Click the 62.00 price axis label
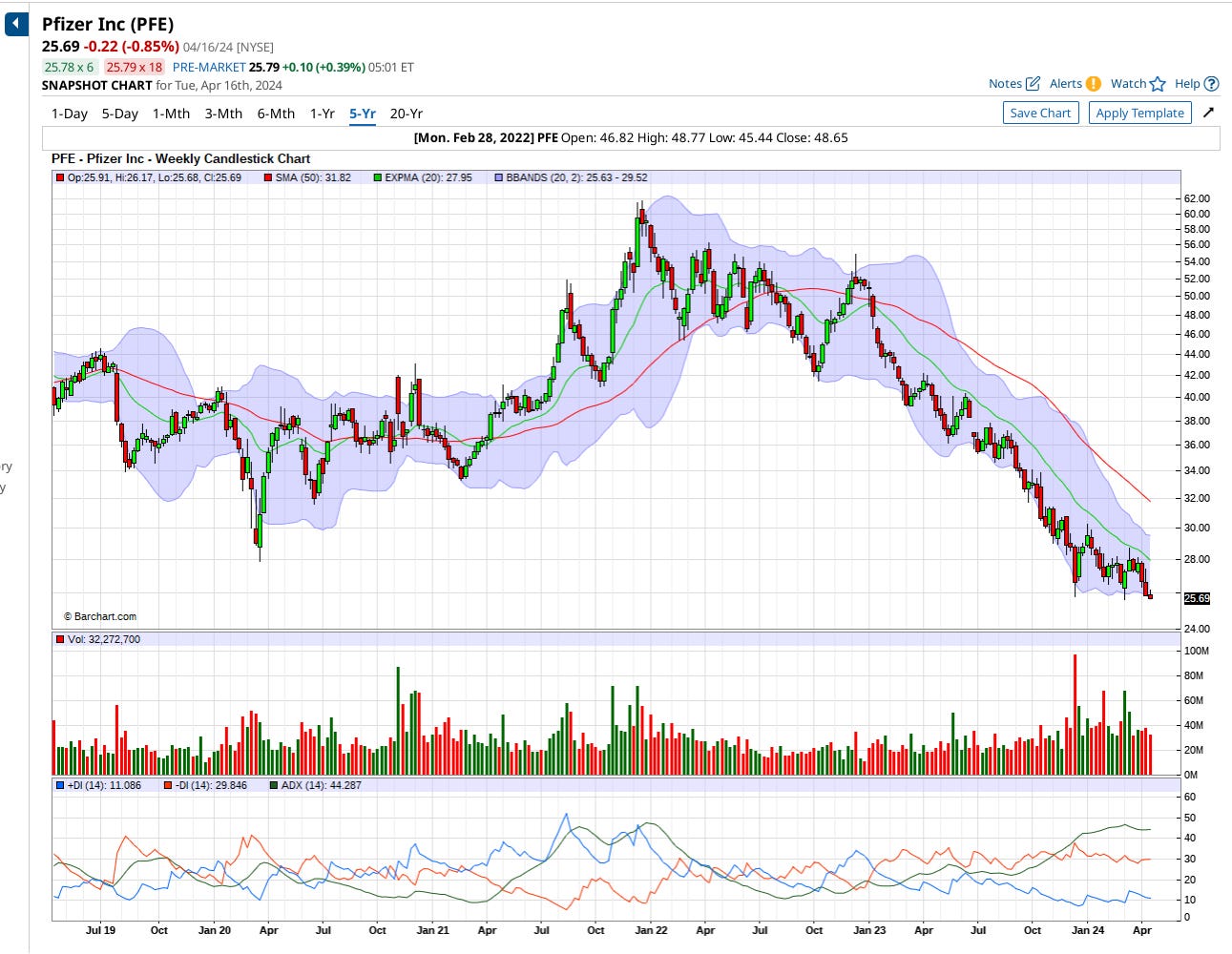This screenshot has height=954, width=1232. (x=1197, y=198)
